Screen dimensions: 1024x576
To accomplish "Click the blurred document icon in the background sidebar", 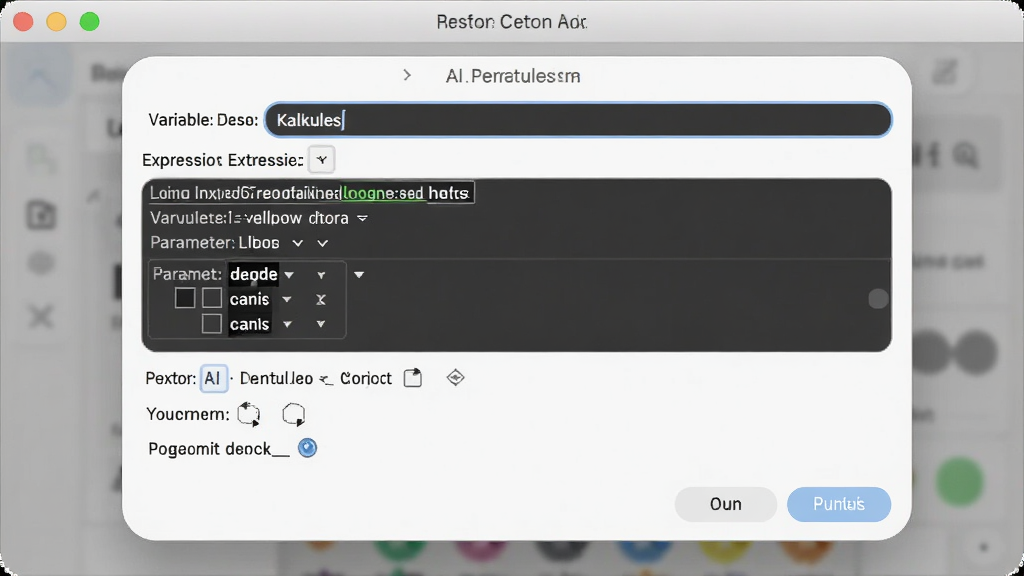I will click(x=40, y=216).
